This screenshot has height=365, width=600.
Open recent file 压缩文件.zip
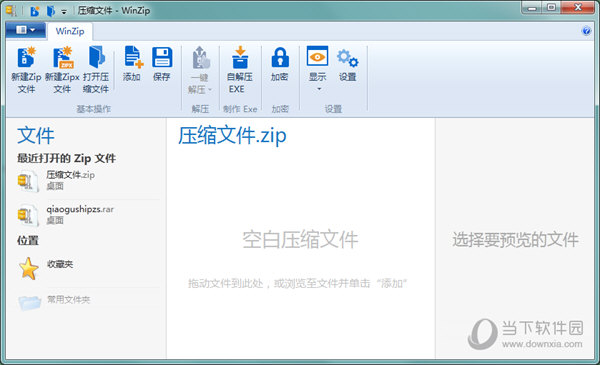(88, 180)
